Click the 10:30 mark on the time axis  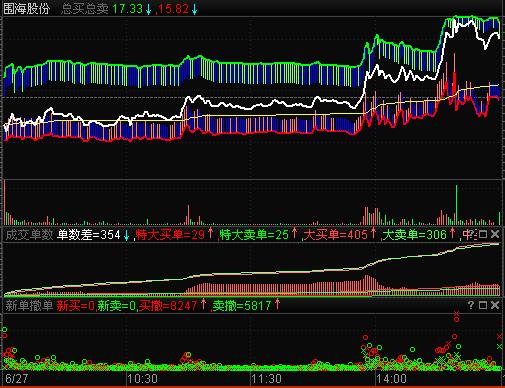[x=143, y=379]
